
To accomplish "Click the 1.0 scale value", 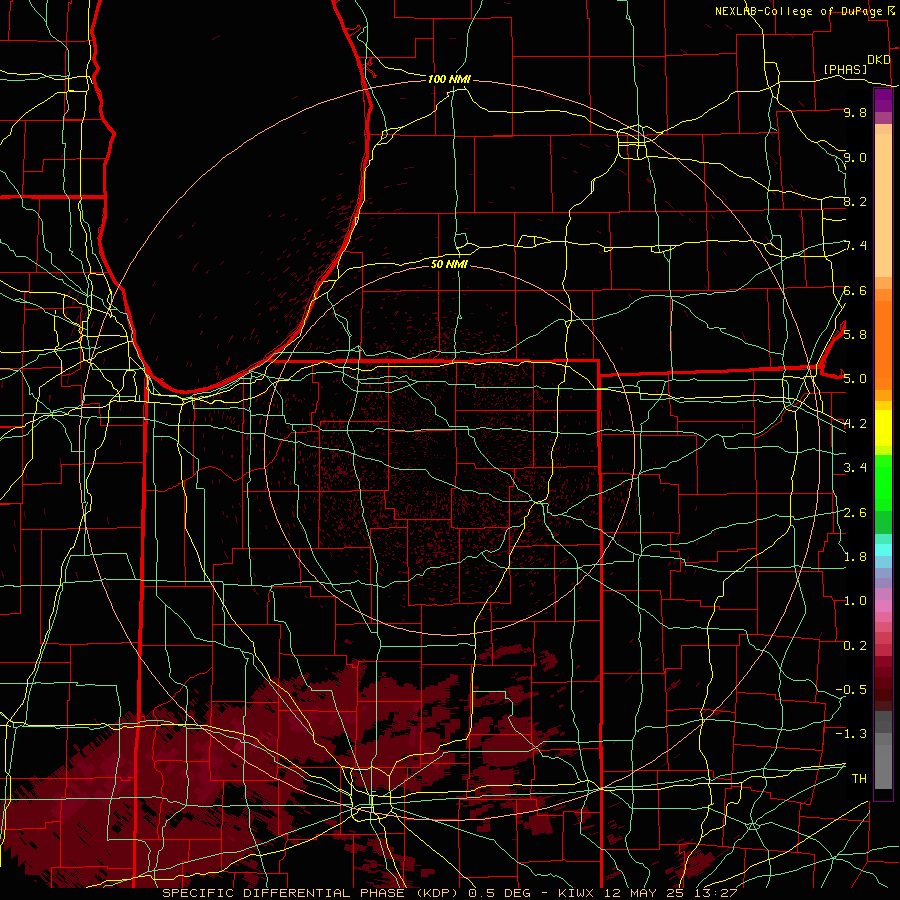I will point(855,600).
